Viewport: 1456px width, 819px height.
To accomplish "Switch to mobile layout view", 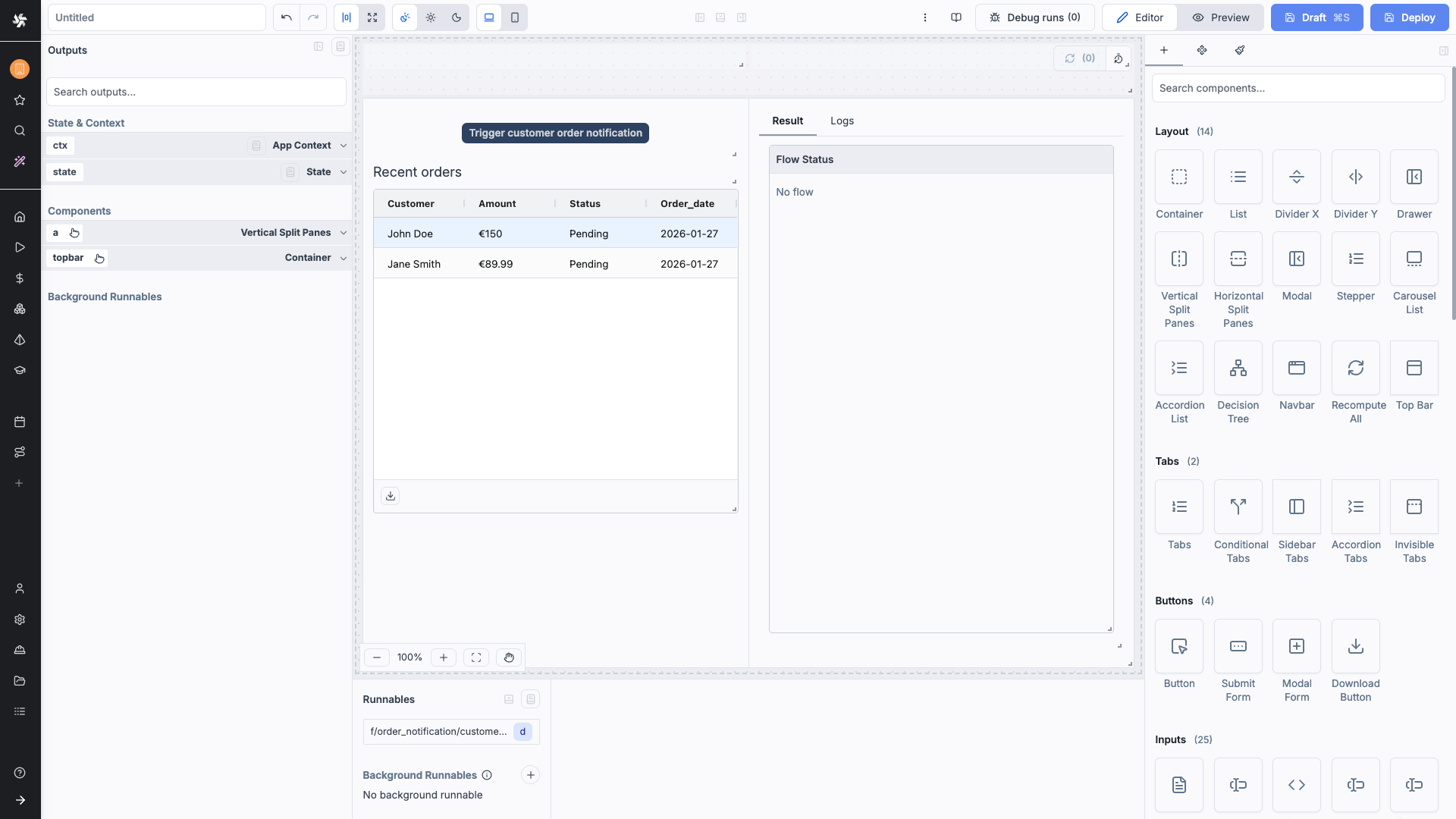I will 515,17.
